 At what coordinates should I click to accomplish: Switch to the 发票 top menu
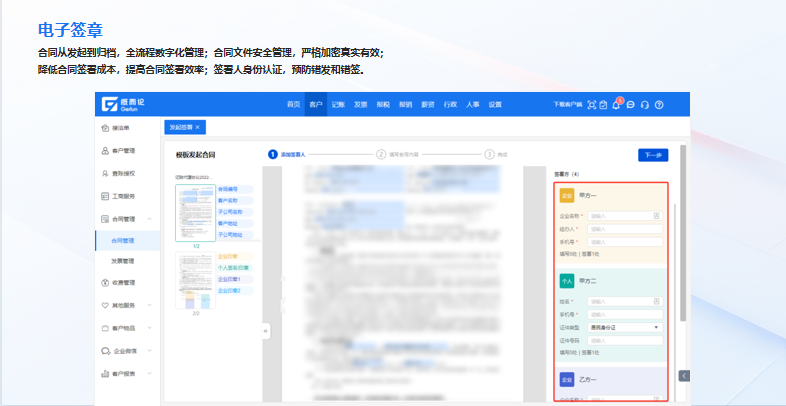(360, 104)
